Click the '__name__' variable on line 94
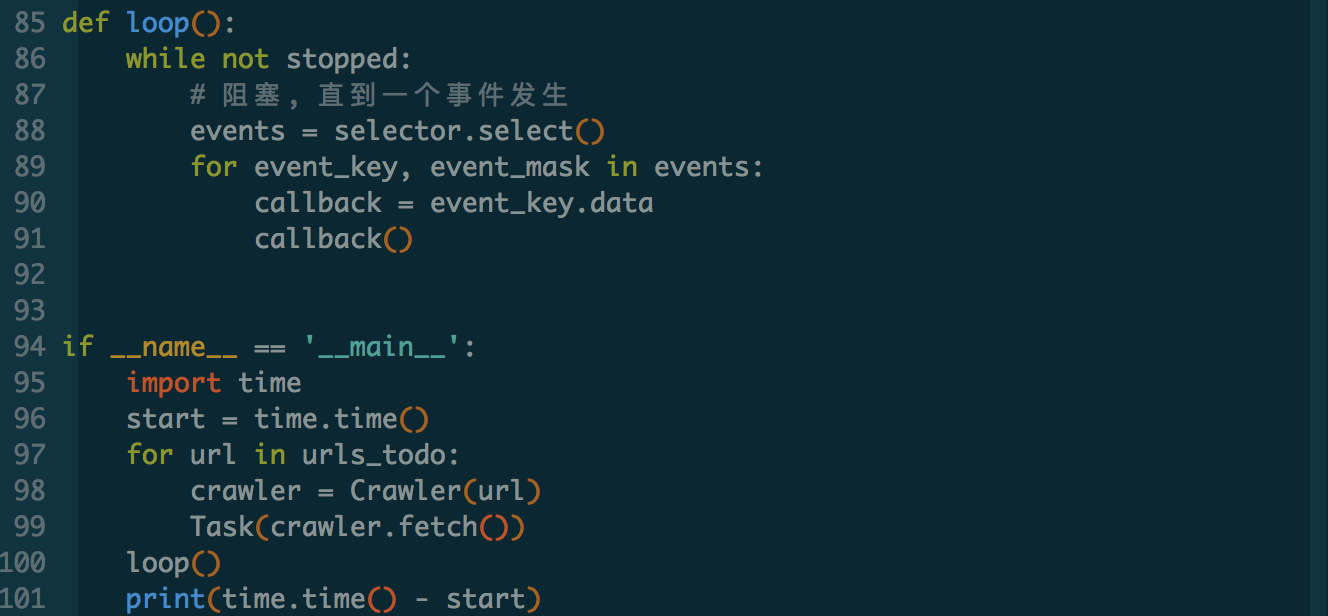Image resolution: width=1328 pixels, height=616 pixels. click(x=174, y=347)
